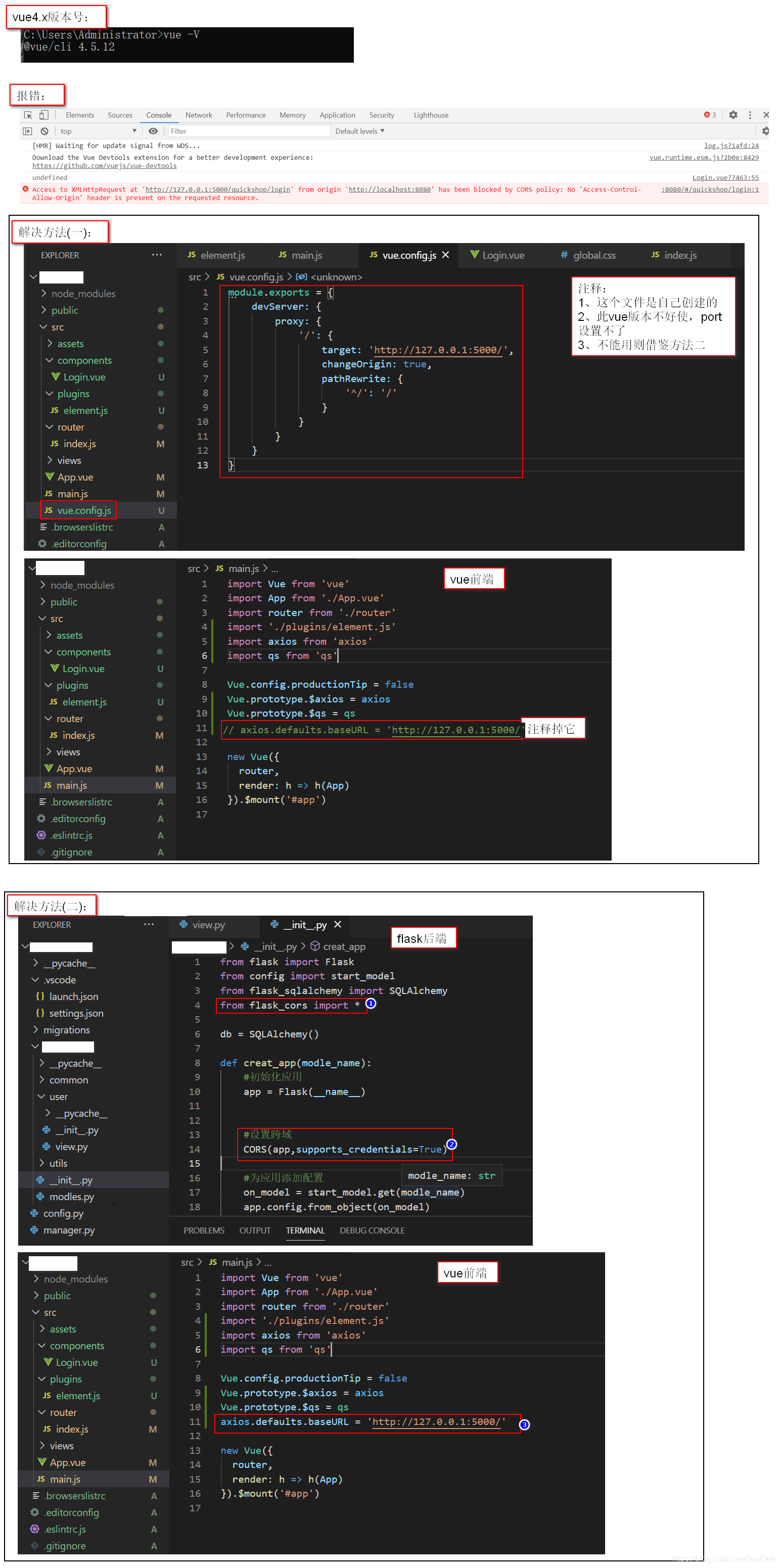780x1568 pixels.
Task: Open the DevTools settings gear next to error count
Action: pos(733,115)
